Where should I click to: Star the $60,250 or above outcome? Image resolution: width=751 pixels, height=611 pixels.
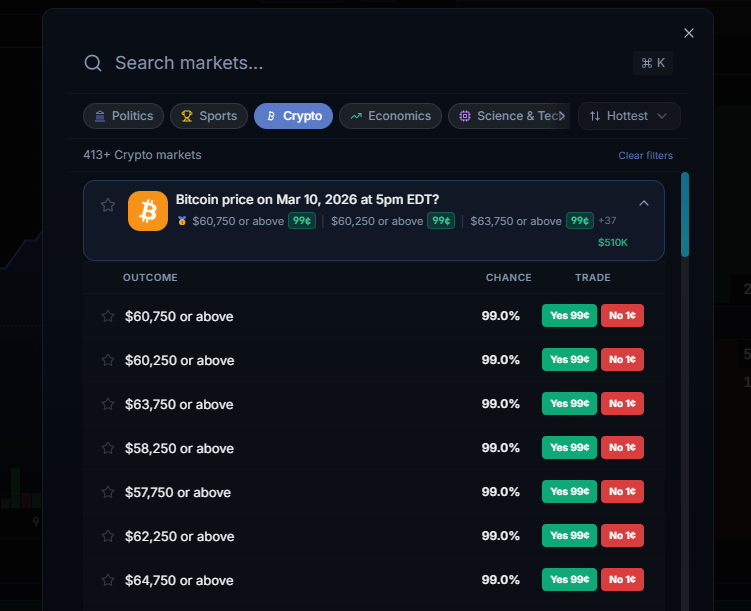(108, 360)
